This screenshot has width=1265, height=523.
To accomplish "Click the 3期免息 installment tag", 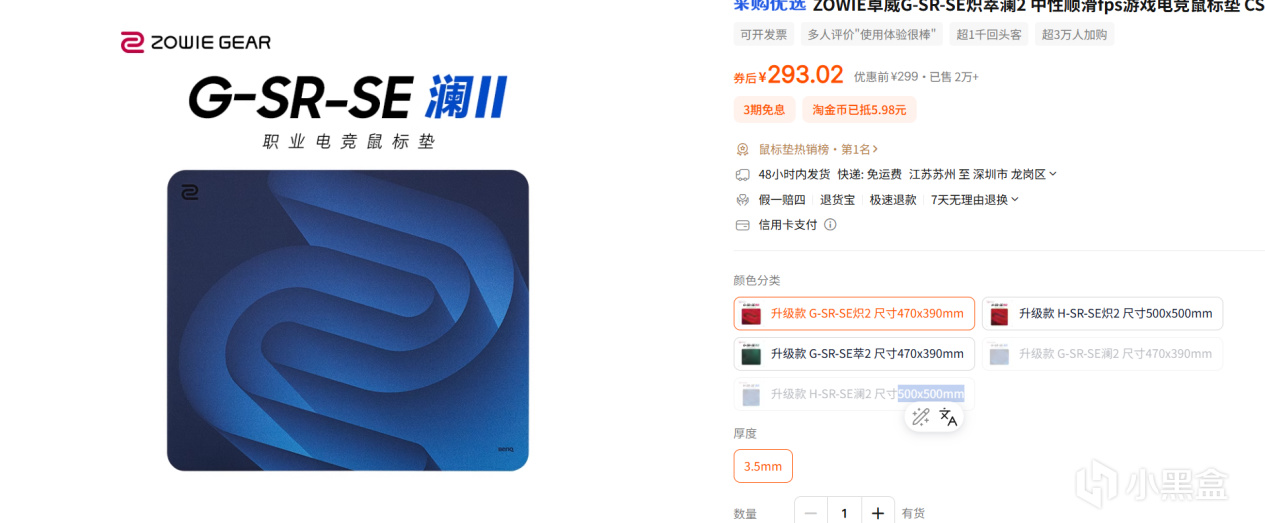I will pyautogui.click(x=764, y=110).
